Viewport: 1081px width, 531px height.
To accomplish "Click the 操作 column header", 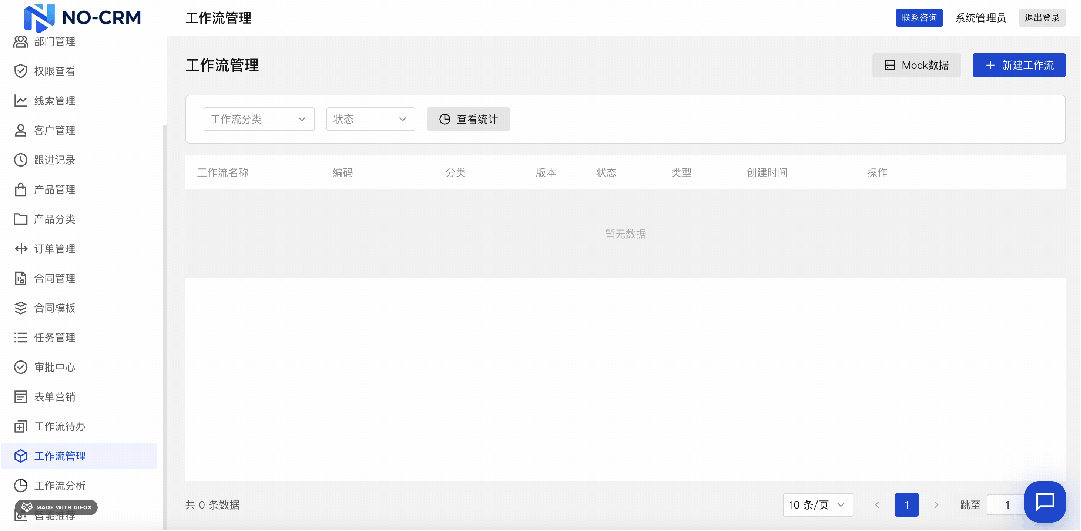I will [x=877, y=172].
